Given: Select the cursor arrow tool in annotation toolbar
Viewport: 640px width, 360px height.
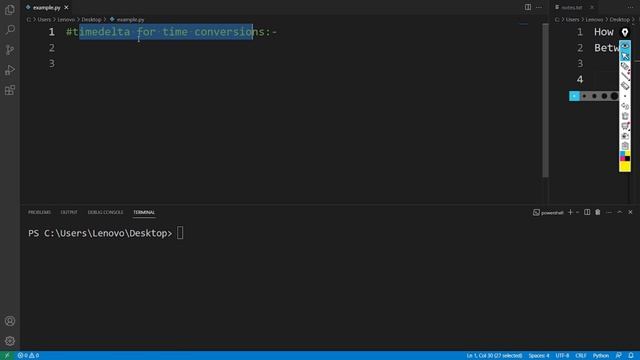Looking at the screenshot, I should (625, 56).
